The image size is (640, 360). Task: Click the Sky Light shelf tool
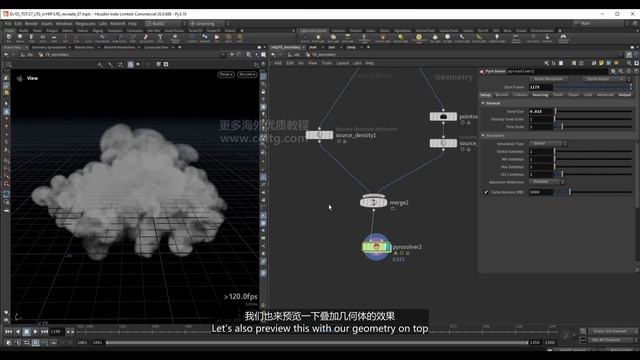point(435,38)
